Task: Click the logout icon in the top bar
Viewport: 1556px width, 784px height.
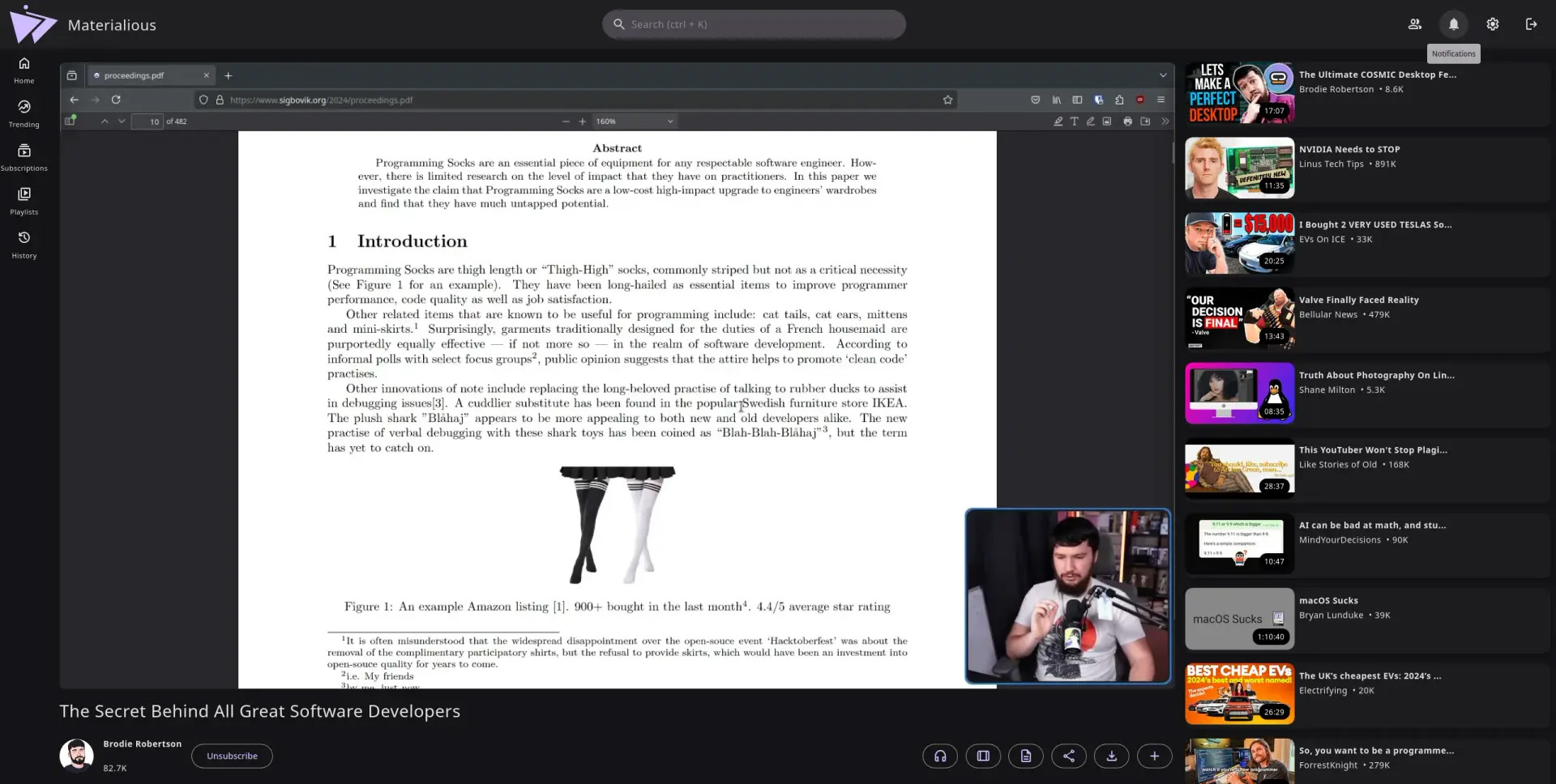Action: point(1531,24)
